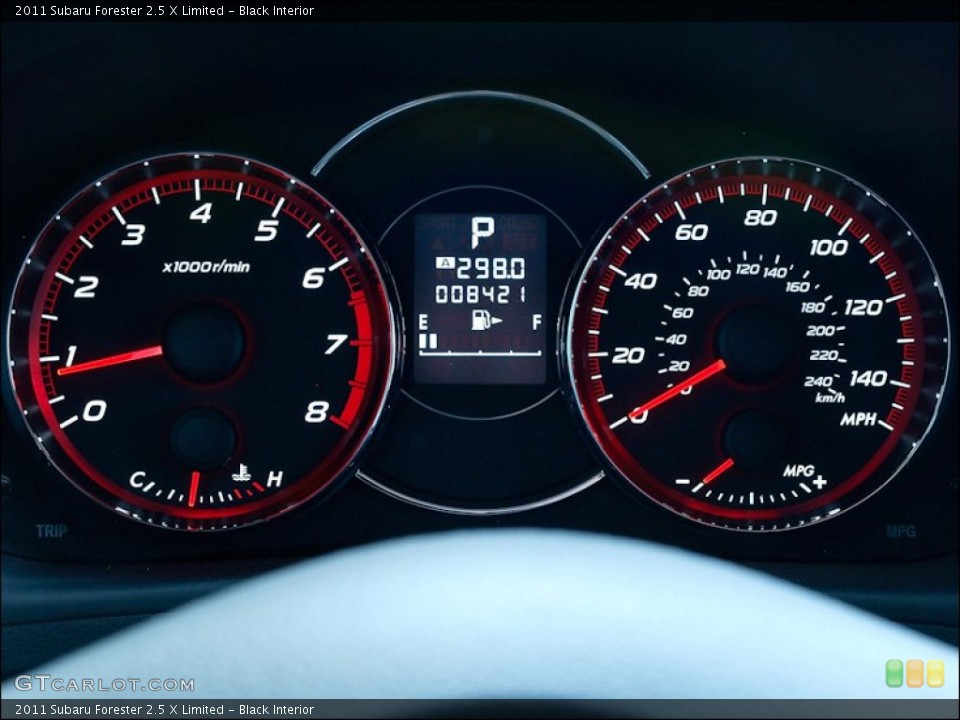Click the tachometer number 6

point(313,278)
